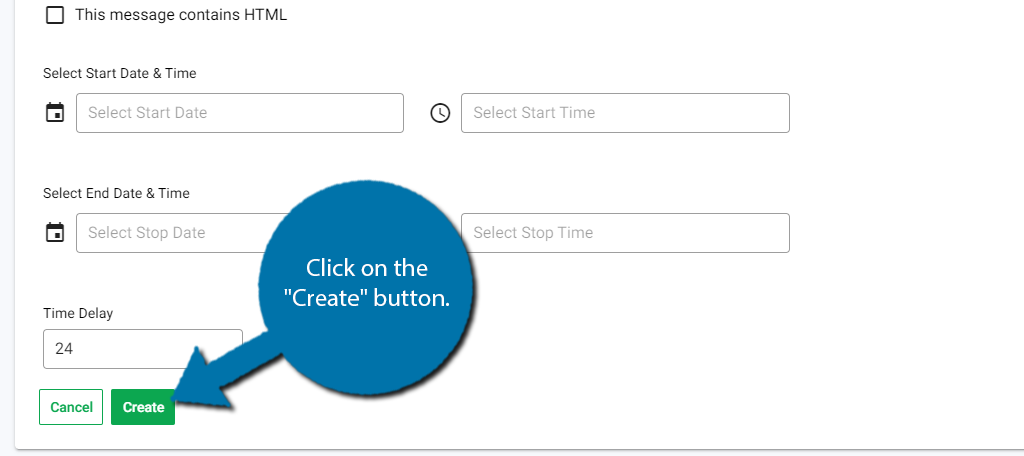Click the "Select End Date & Time" heading
The width and height of the screenshot is (1024, 456).
116,193
